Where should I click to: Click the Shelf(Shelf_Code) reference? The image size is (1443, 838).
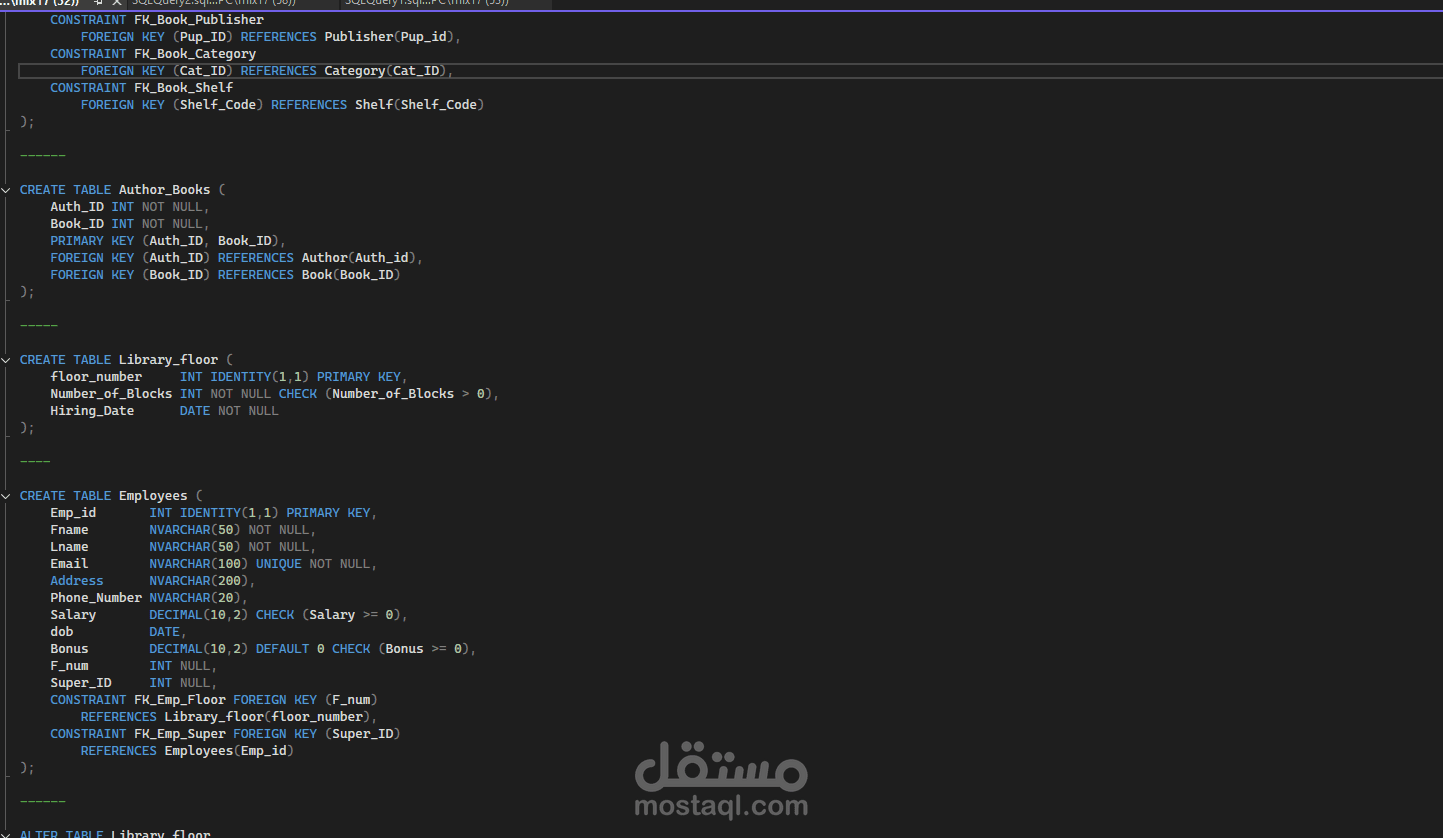pos(420,105)
